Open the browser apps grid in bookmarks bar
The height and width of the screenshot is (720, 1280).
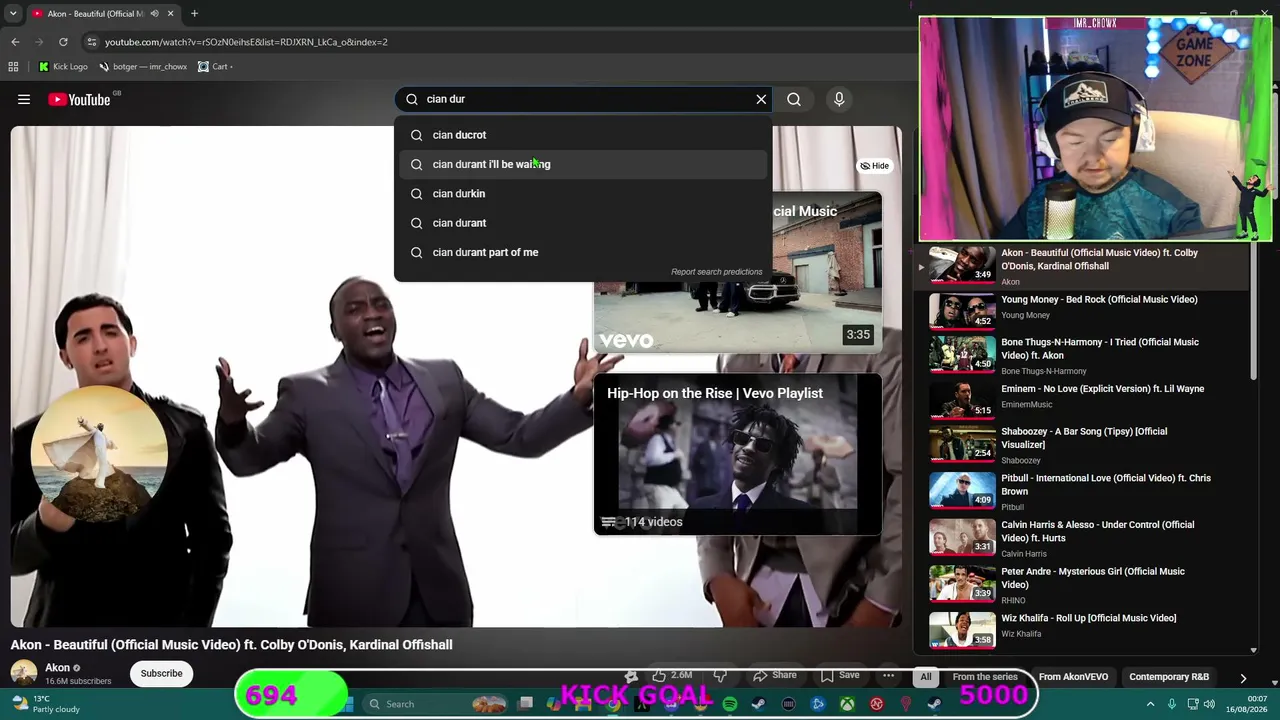[13, 67]
